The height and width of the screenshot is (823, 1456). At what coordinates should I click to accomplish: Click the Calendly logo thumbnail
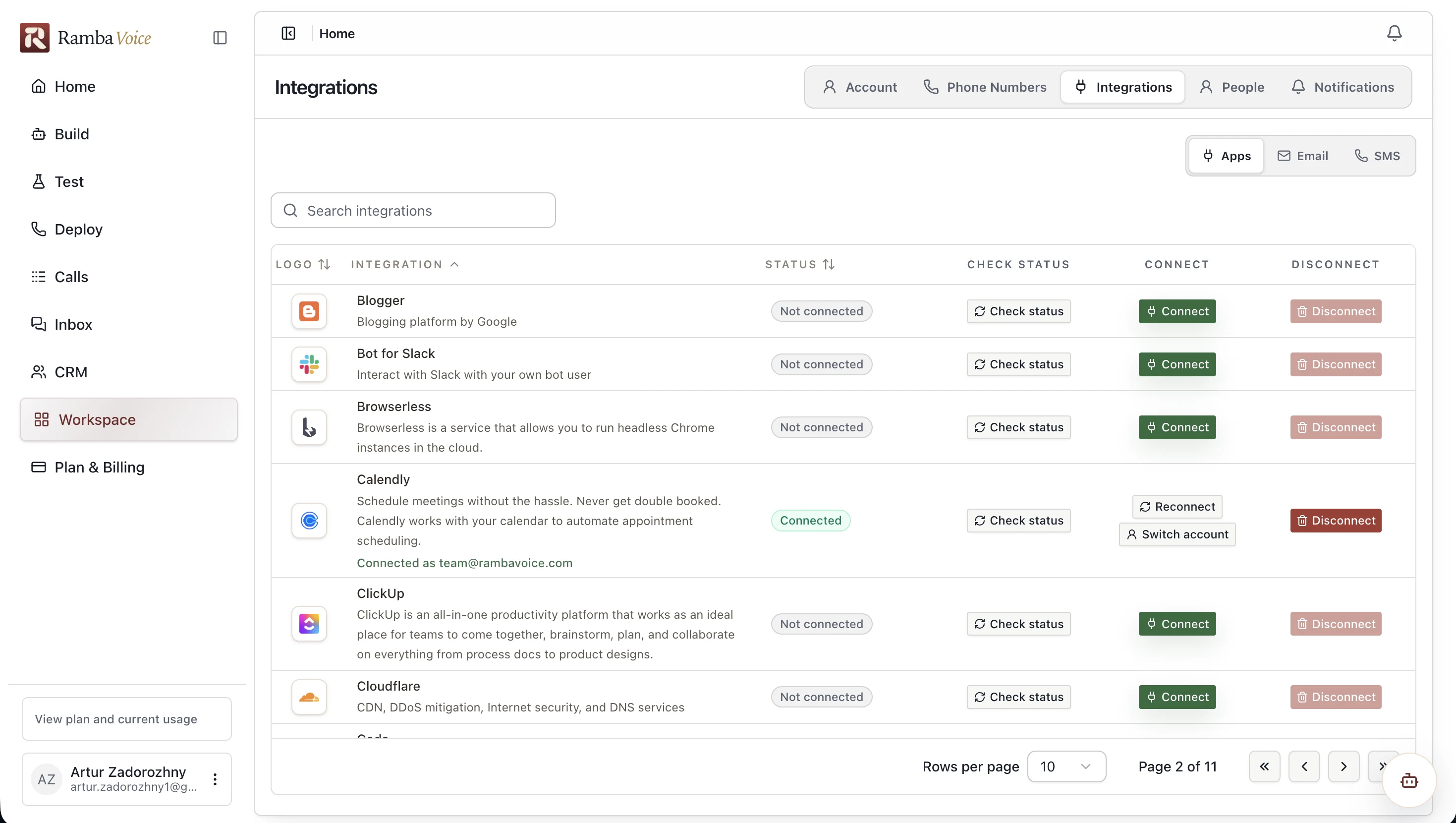tap(309, 521)
